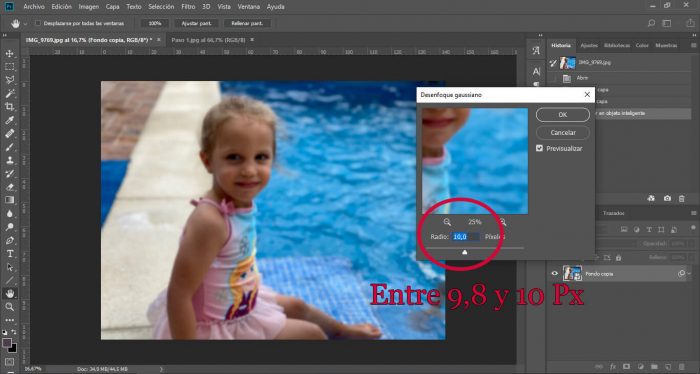Toggle history brush source box beside Abrir
Image resolution: width=700 pixels, height=374 pixels.
coord(554,78)
